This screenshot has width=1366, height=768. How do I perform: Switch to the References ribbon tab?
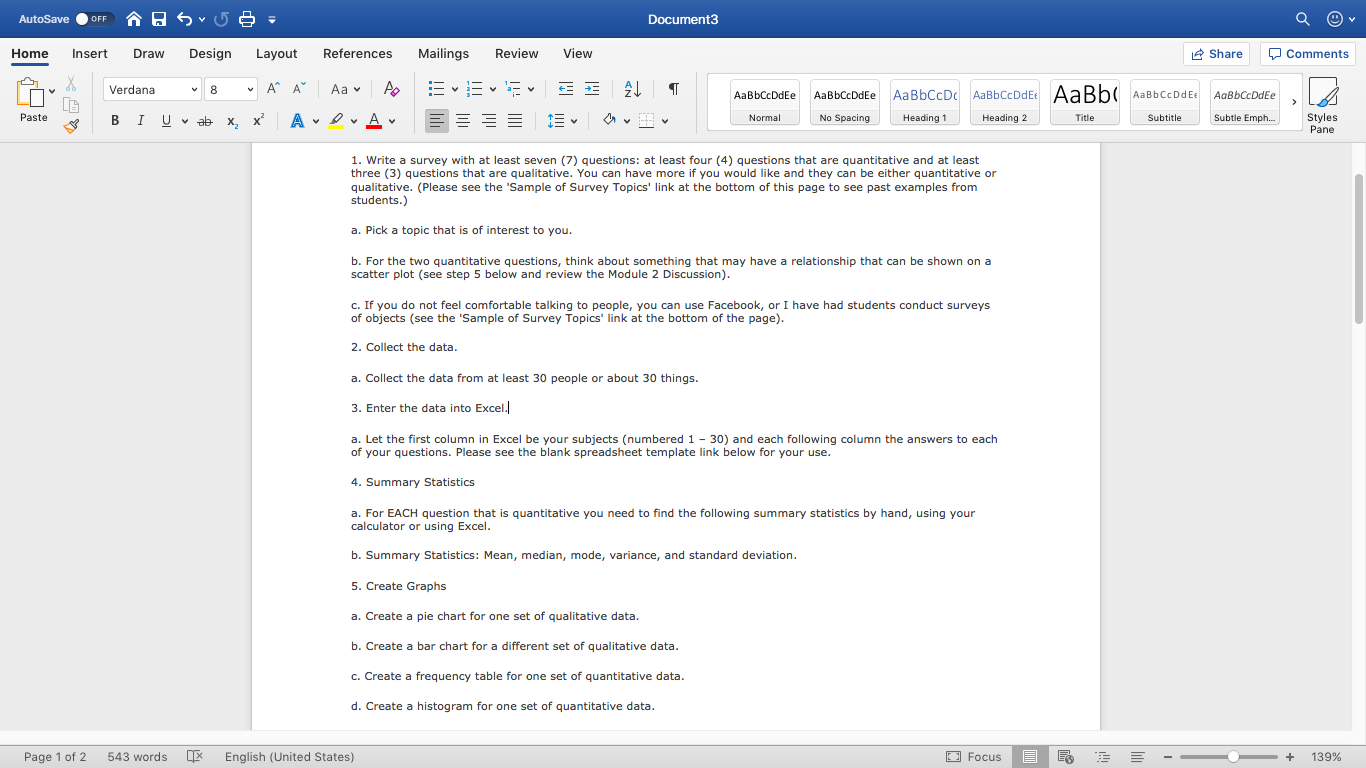(x=357, y=54)
